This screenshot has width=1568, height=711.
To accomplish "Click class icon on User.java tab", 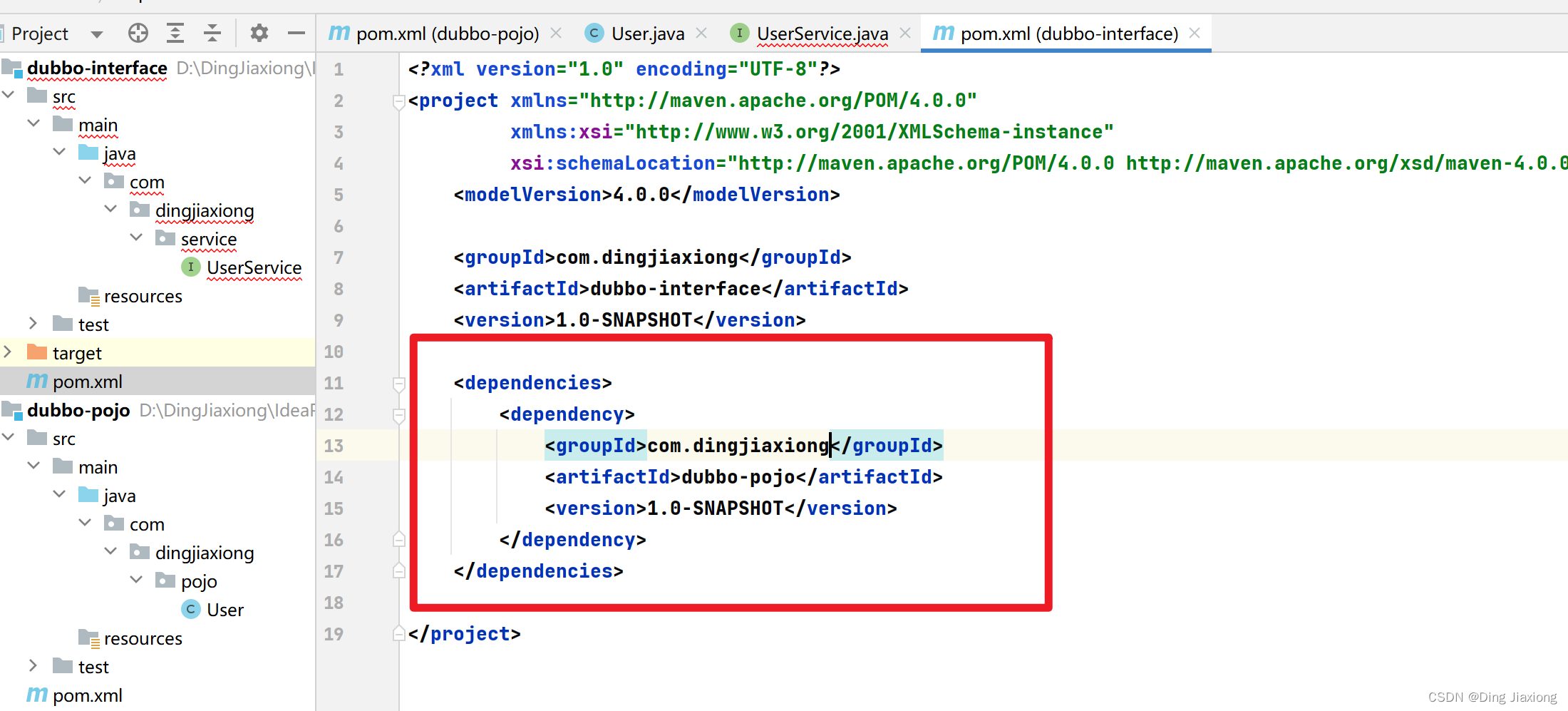I will coord(594,33).
